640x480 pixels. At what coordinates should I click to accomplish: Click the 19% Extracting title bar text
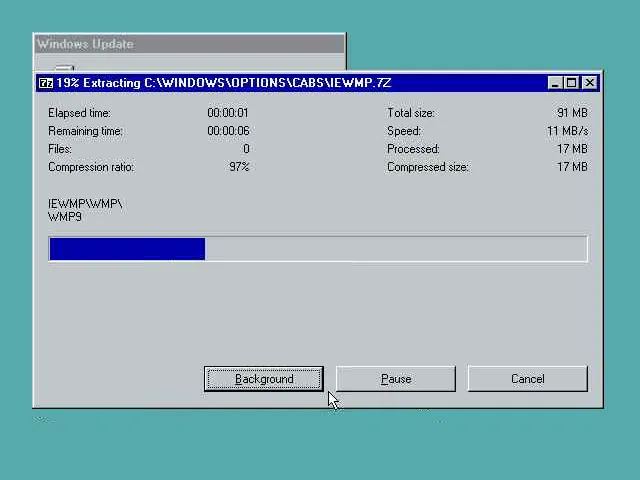pos(224,83)
